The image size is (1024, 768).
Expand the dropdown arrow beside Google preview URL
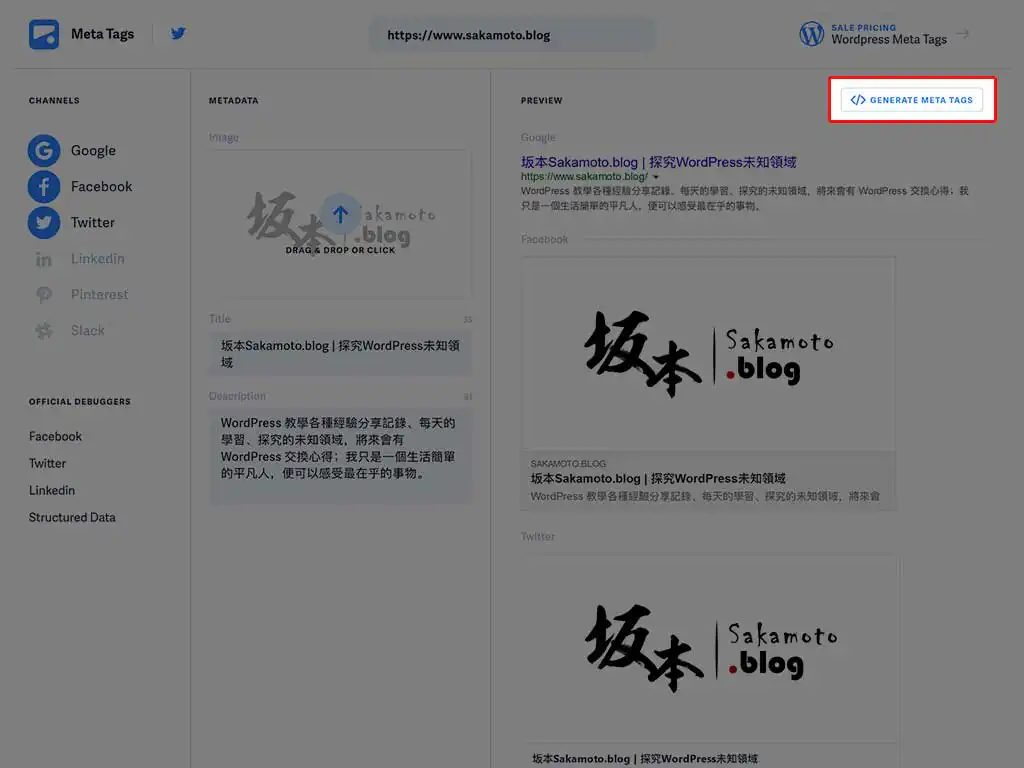[x=656, y=177]
